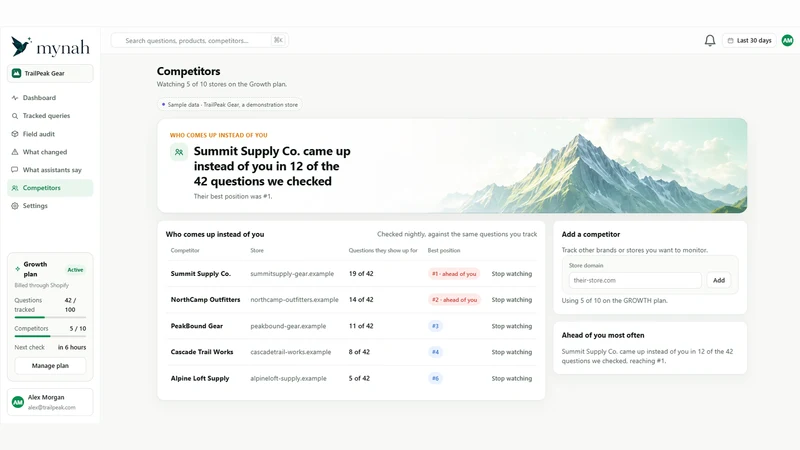Open Settings in sidebar
800x450 pixels.
50,206
